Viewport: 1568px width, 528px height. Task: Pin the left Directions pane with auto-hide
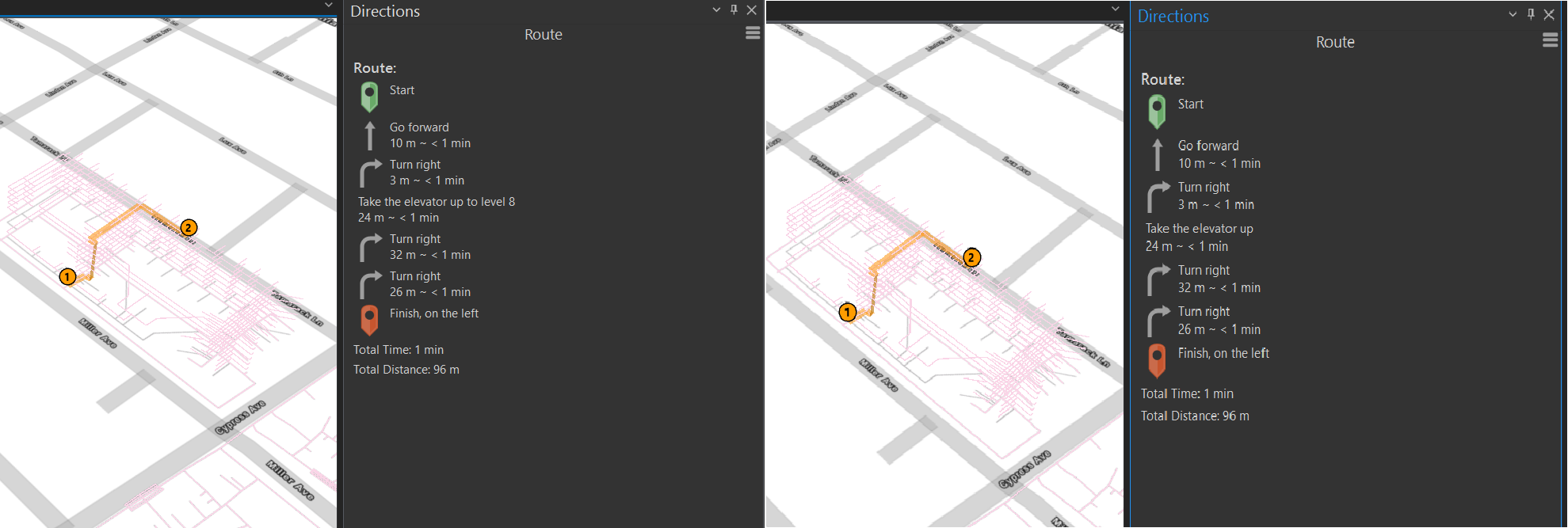click(x=734, y=9)
